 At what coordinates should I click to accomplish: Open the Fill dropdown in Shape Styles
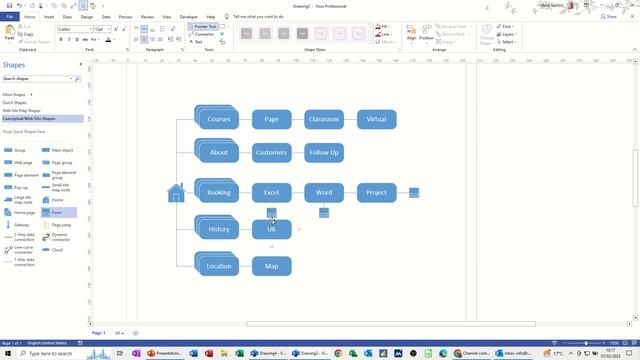click(383, 27)
